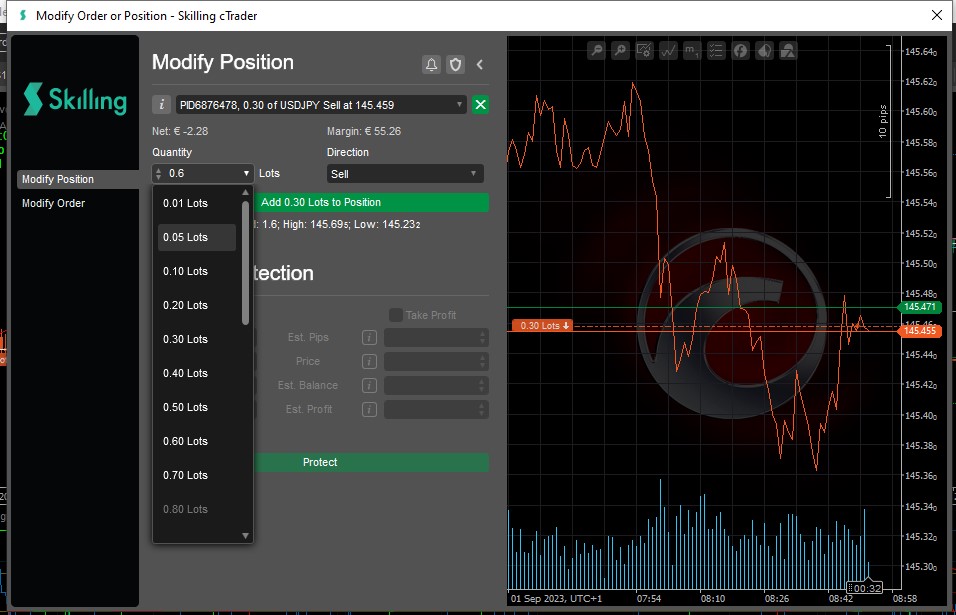
Task: Enable the Take Profit checkbox
Action: tap(396, 315)
